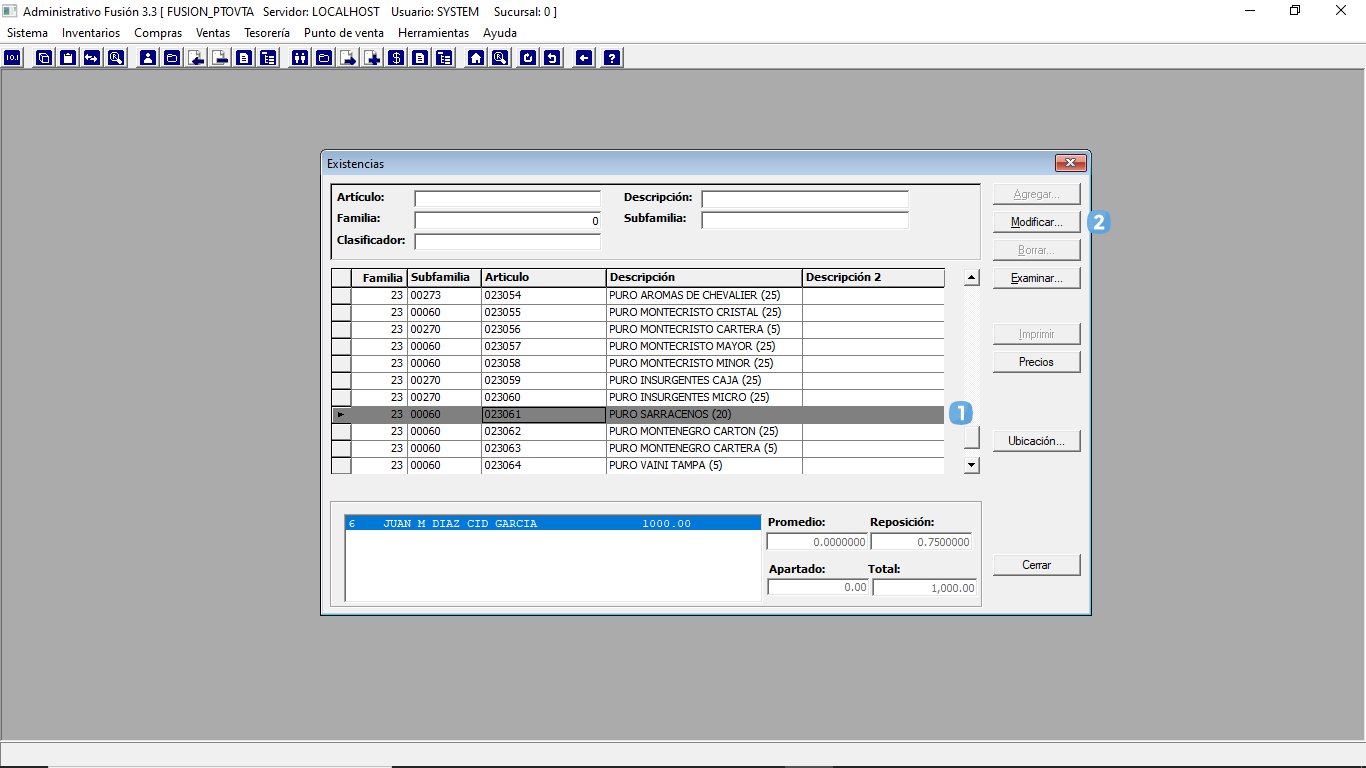Image resolution: width=1366 pixels, height=768 pixels.
Task: Click the dollar sign toolbar icon
Action: (396, 58)
